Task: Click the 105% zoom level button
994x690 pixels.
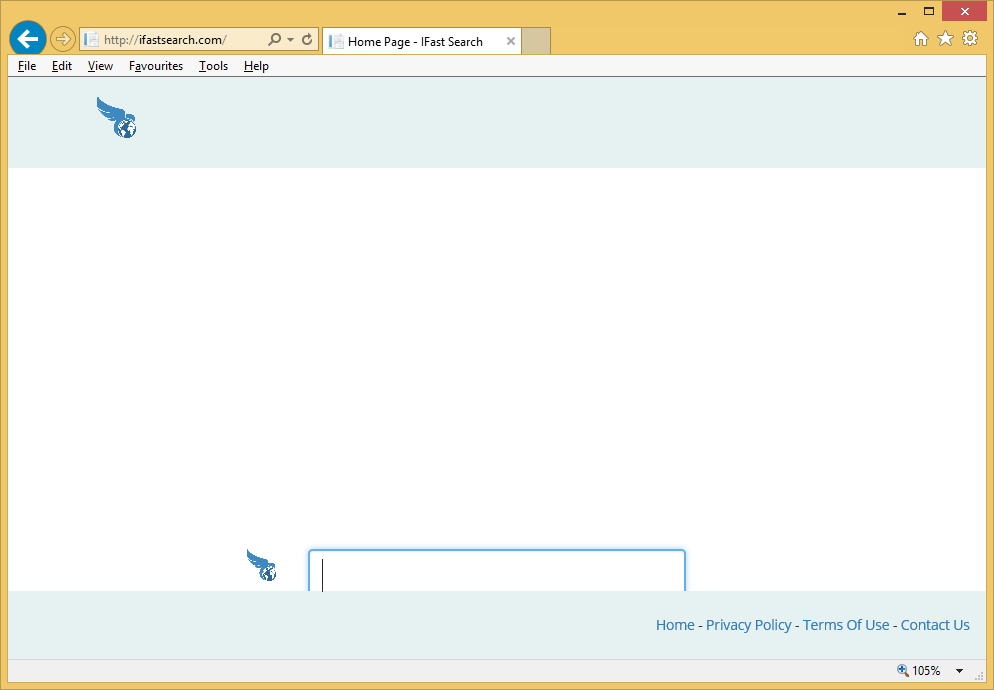Action: click(919, 671)
